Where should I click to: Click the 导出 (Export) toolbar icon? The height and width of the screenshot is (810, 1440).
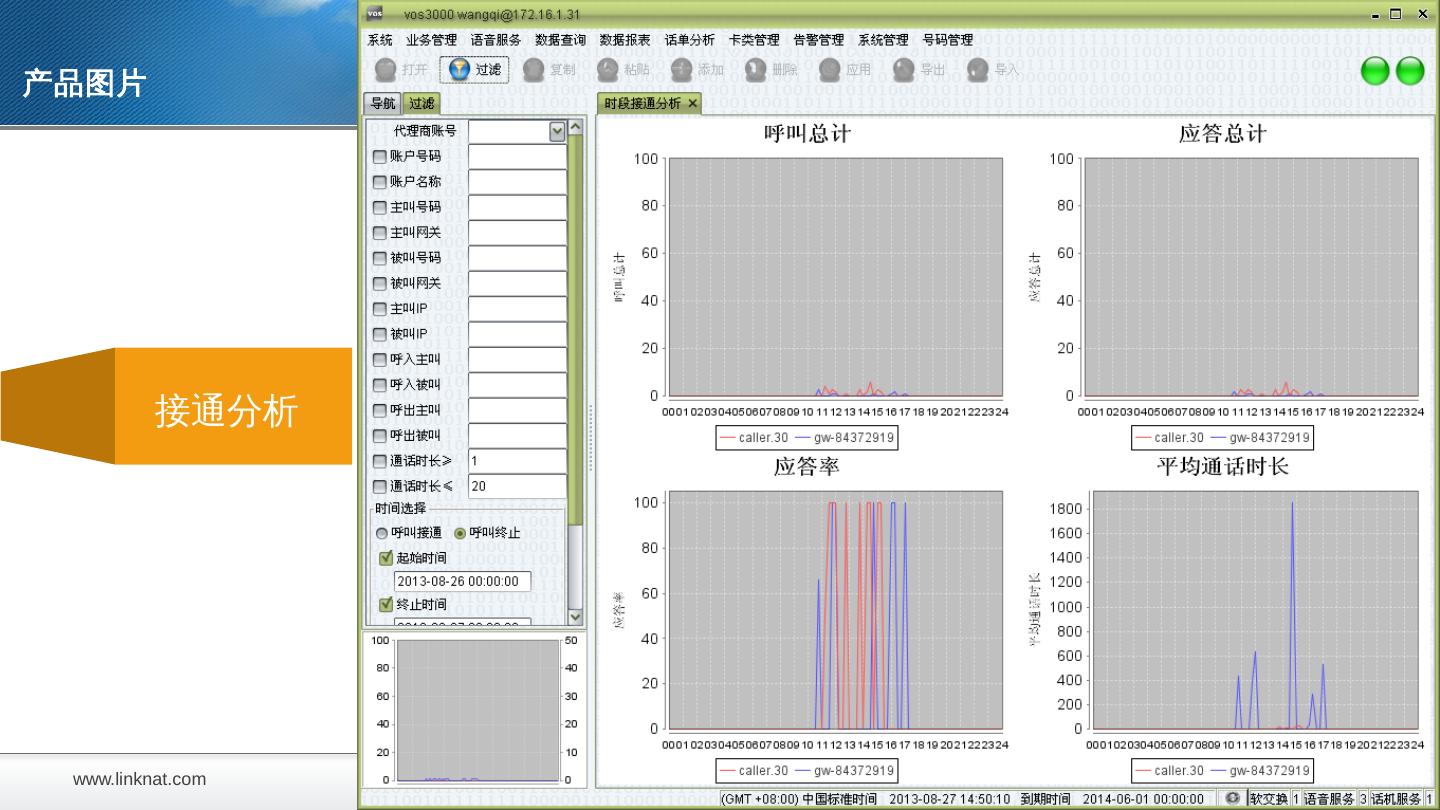(904, 70)
